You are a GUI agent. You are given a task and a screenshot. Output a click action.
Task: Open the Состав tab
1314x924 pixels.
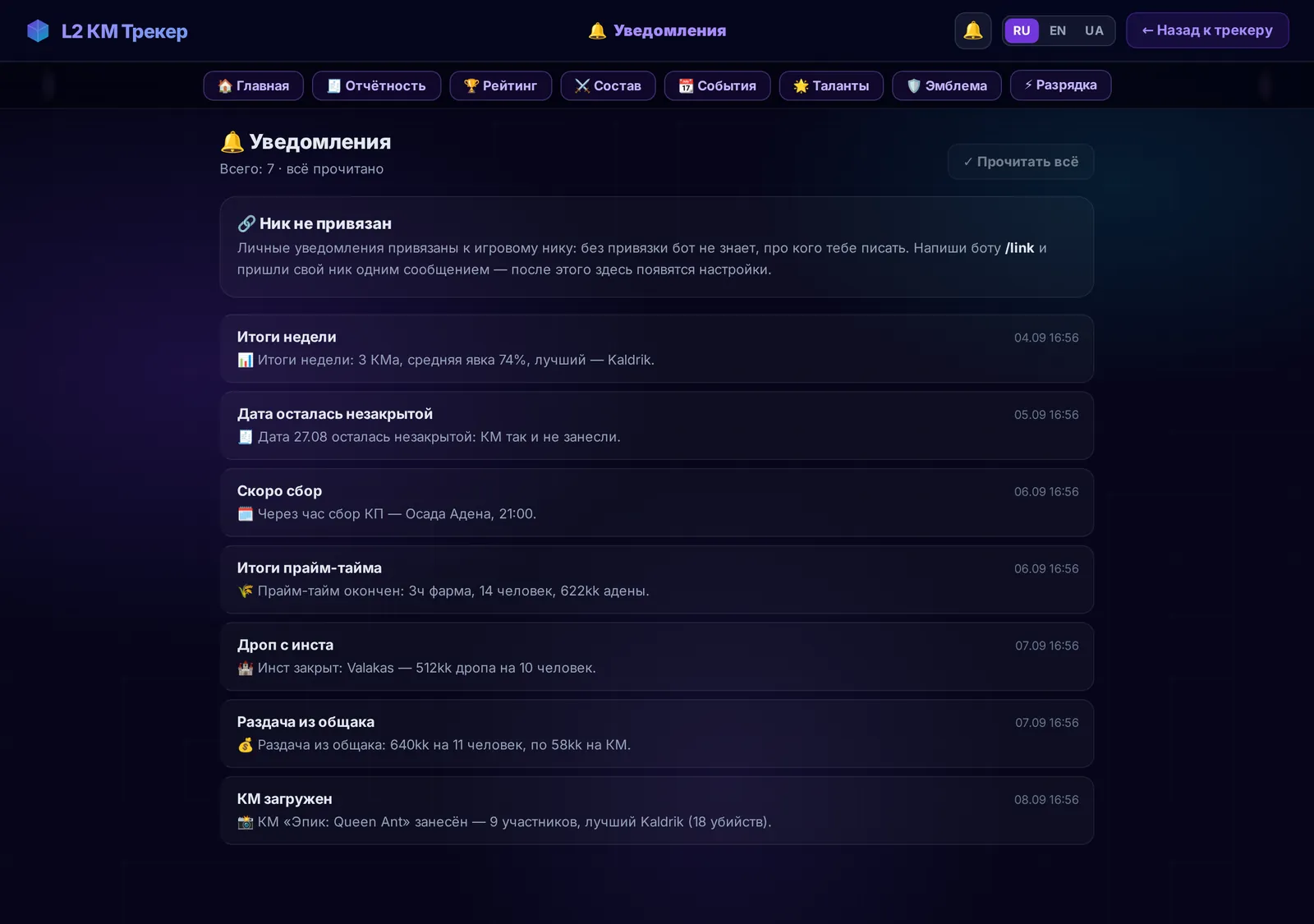tap(608, 85)
